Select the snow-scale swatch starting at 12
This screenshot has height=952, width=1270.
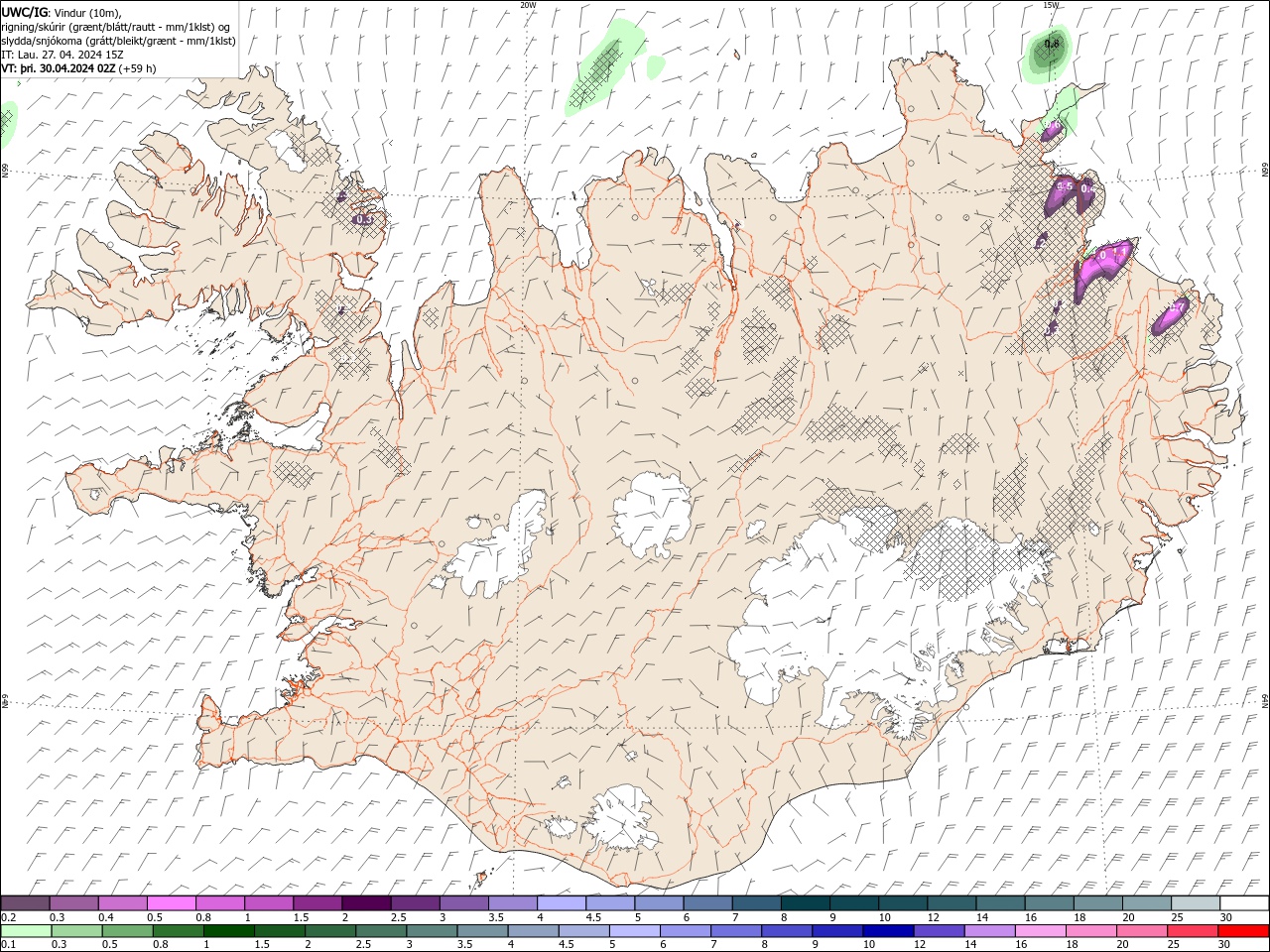pyautogui.click(x=952, y=903)
